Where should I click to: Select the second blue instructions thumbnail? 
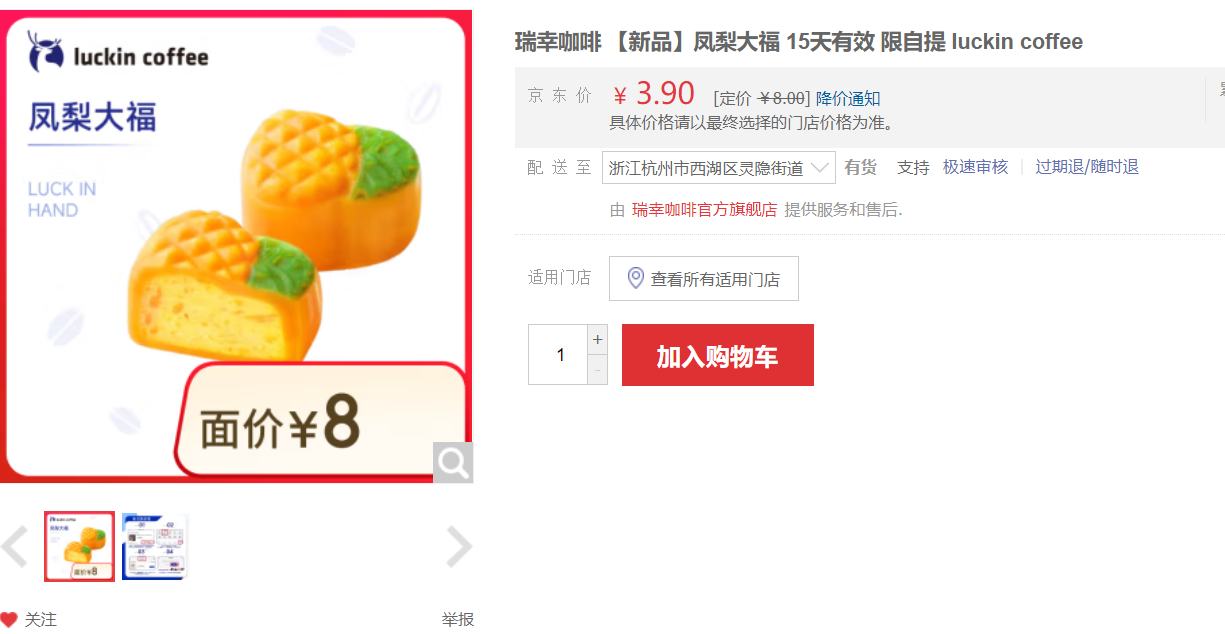coord(155,546)
